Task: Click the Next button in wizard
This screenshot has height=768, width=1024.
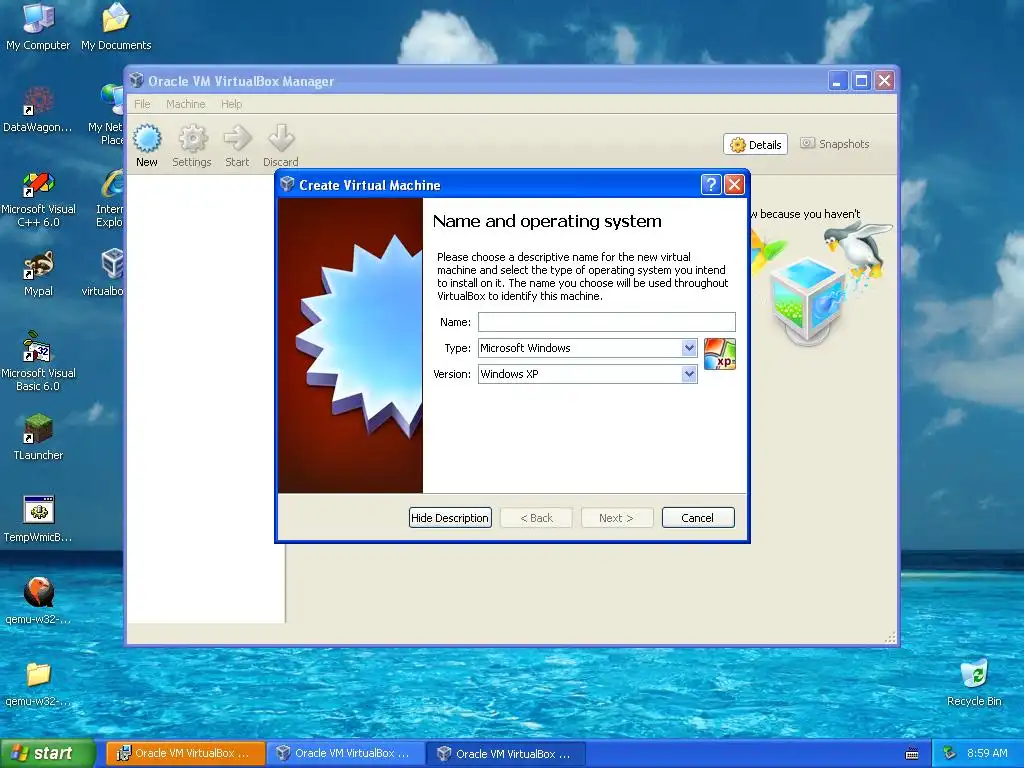Action: [616, 518]
